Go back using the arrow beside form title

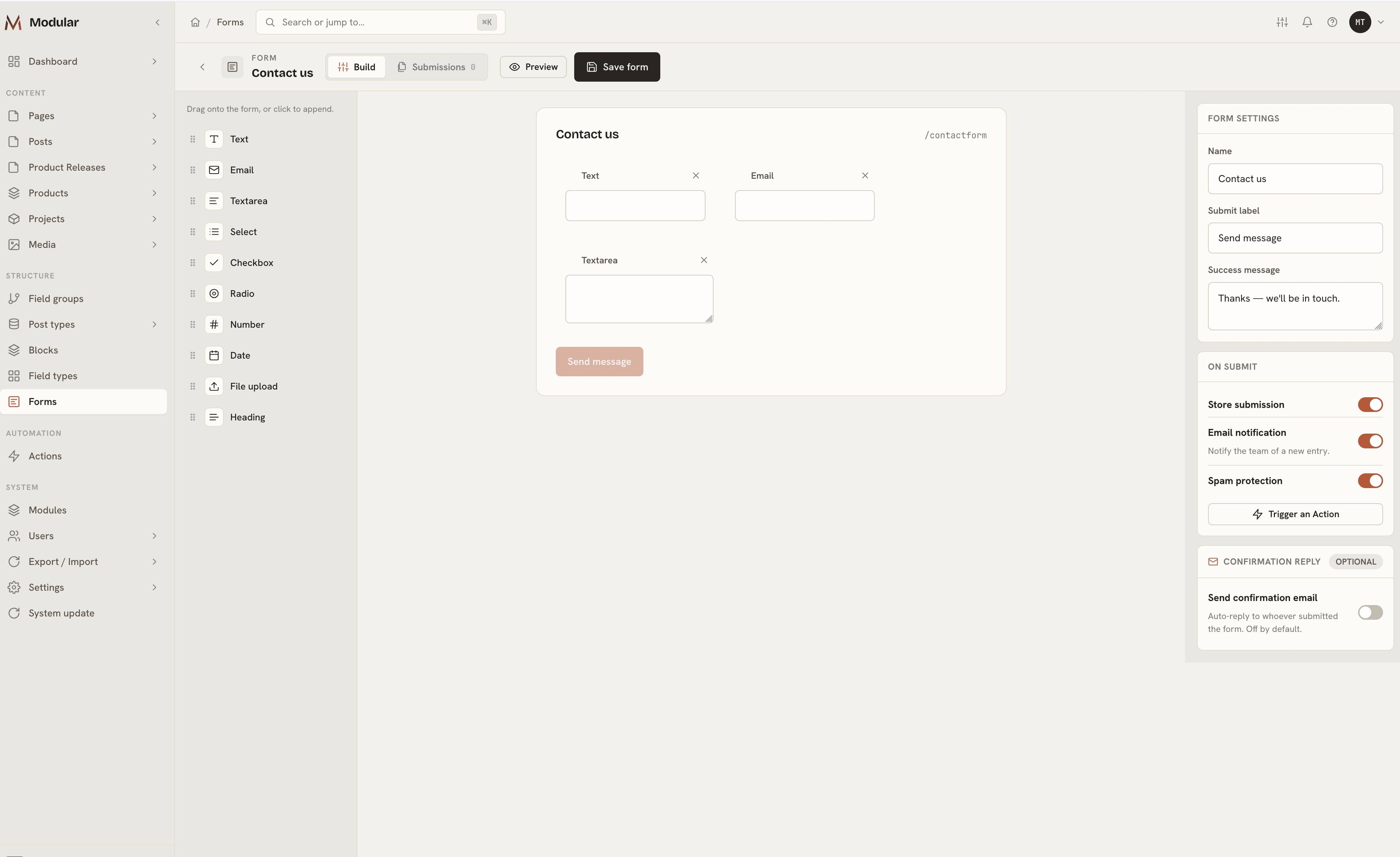202,67
